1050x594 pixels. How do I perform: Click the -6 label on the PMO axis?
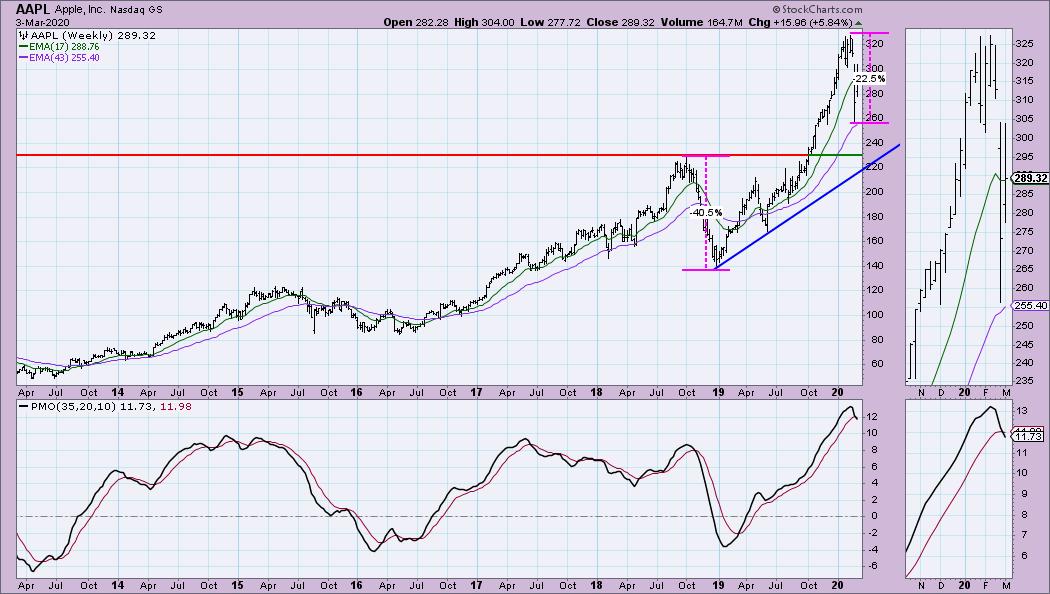(873, 566)
